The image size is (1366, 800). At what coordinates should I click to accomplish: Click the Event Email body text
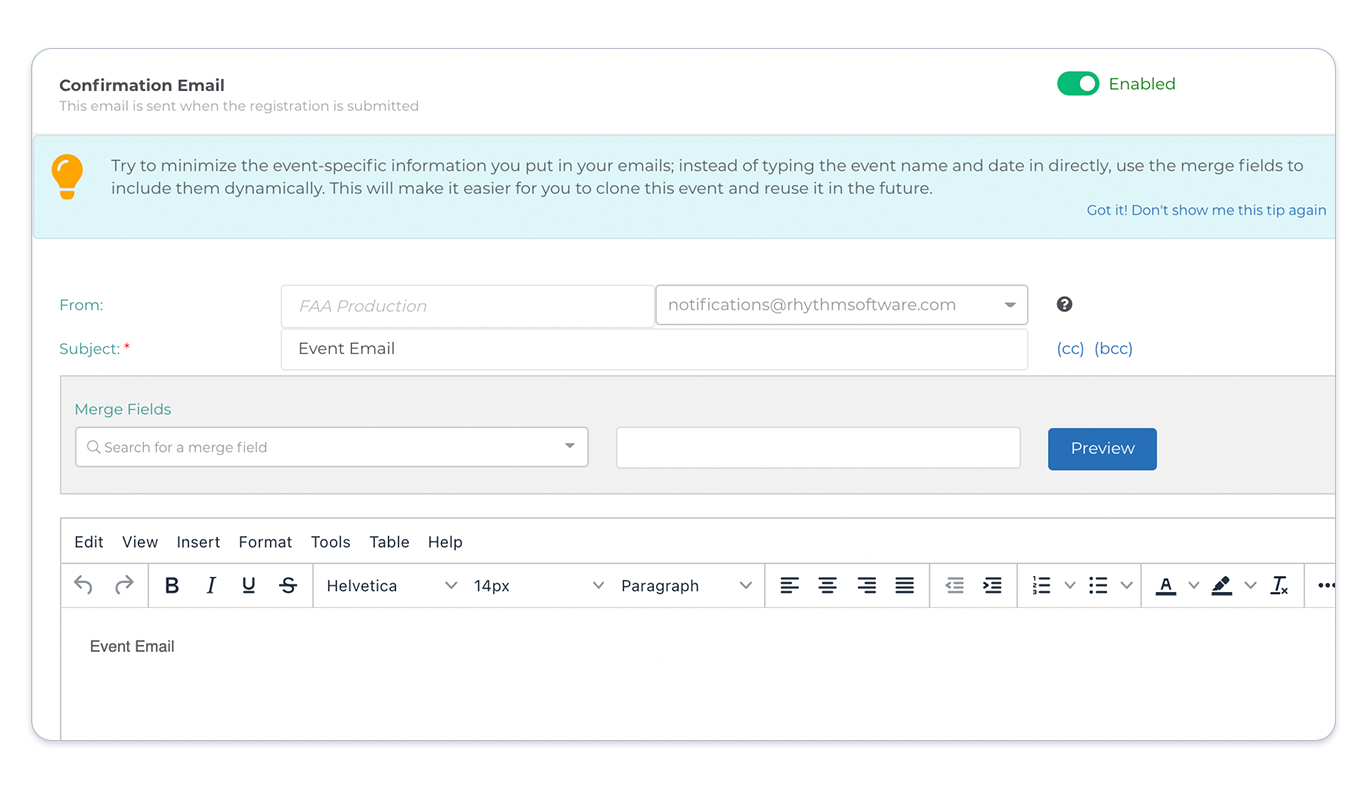tap(132, 647)
